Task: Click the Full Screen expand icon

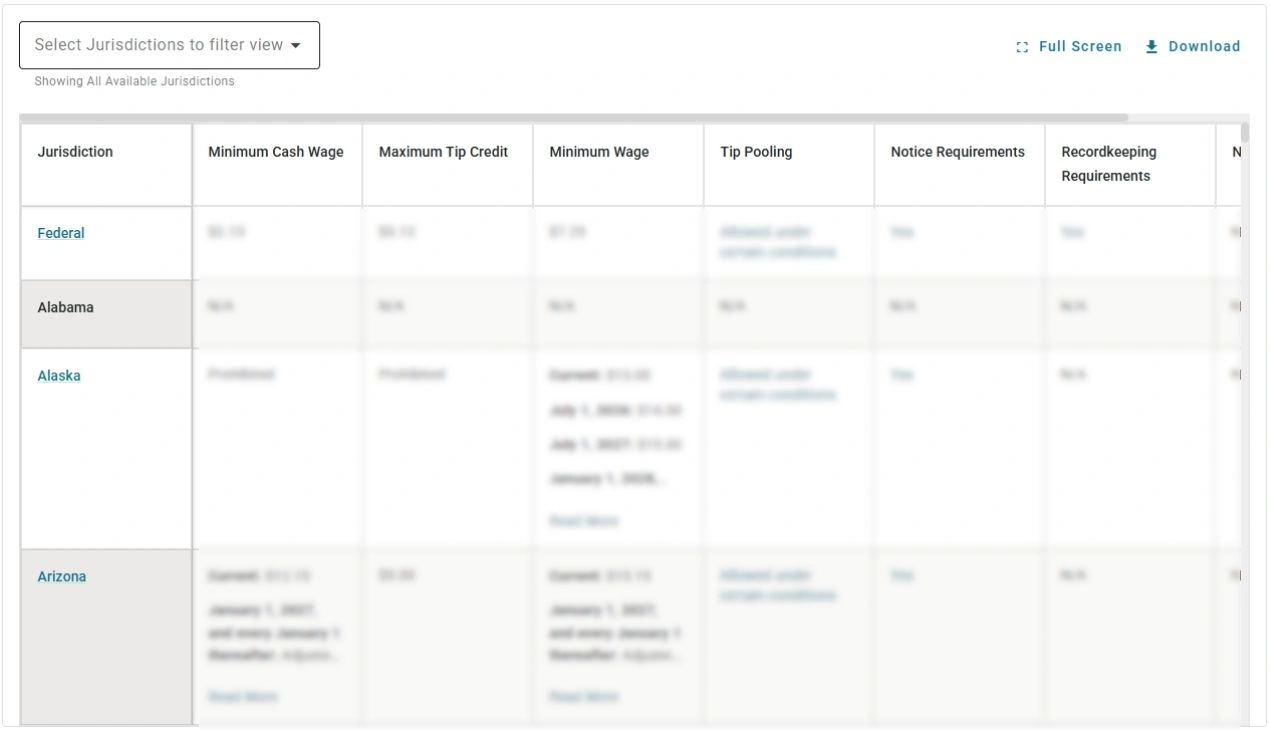Action: click(x=1021, y=46)
